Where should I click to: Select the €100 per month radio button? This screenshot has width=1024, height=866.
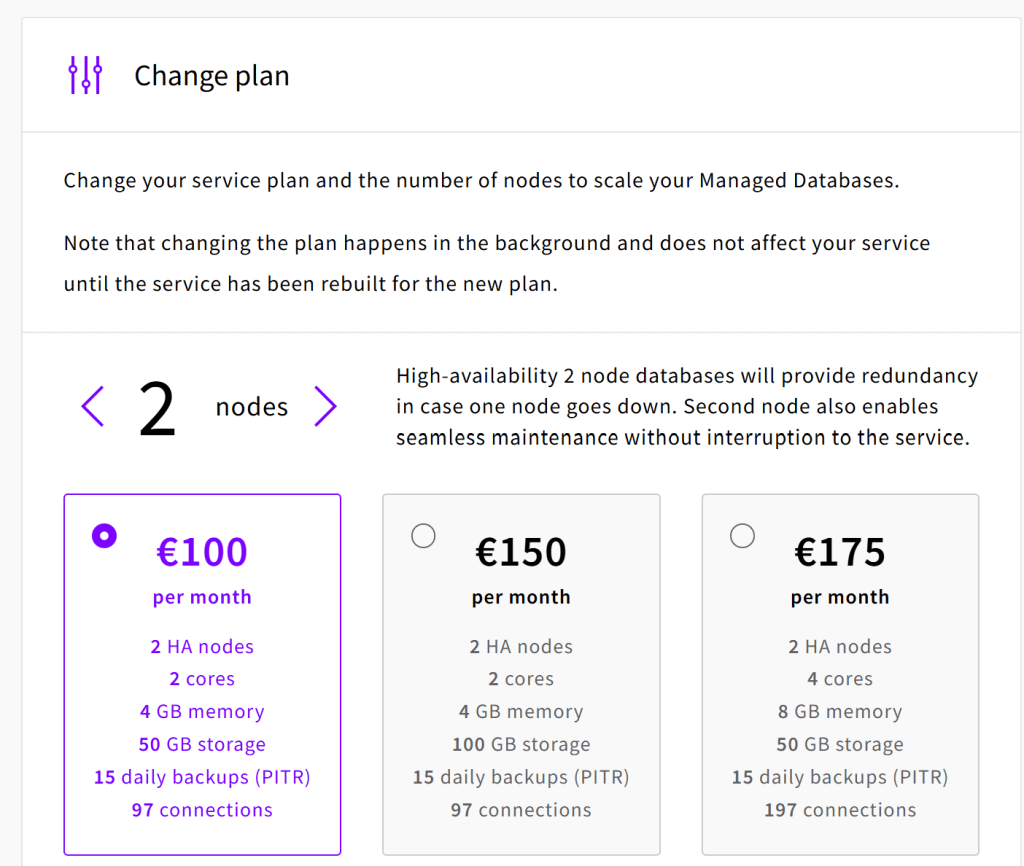(x=104, y=536)
